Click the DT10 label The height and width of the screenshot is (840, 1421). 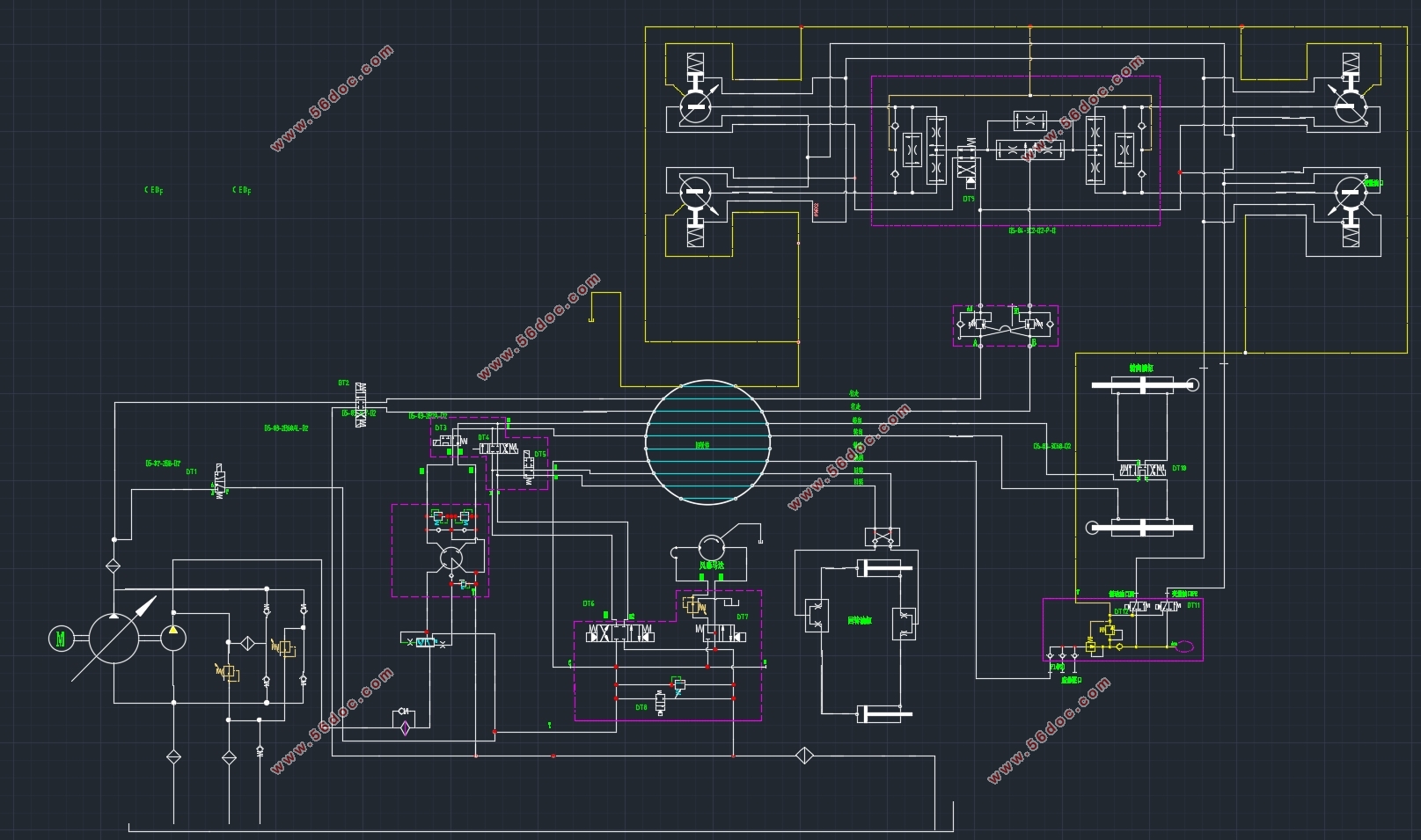click(x=1179, y=468)
